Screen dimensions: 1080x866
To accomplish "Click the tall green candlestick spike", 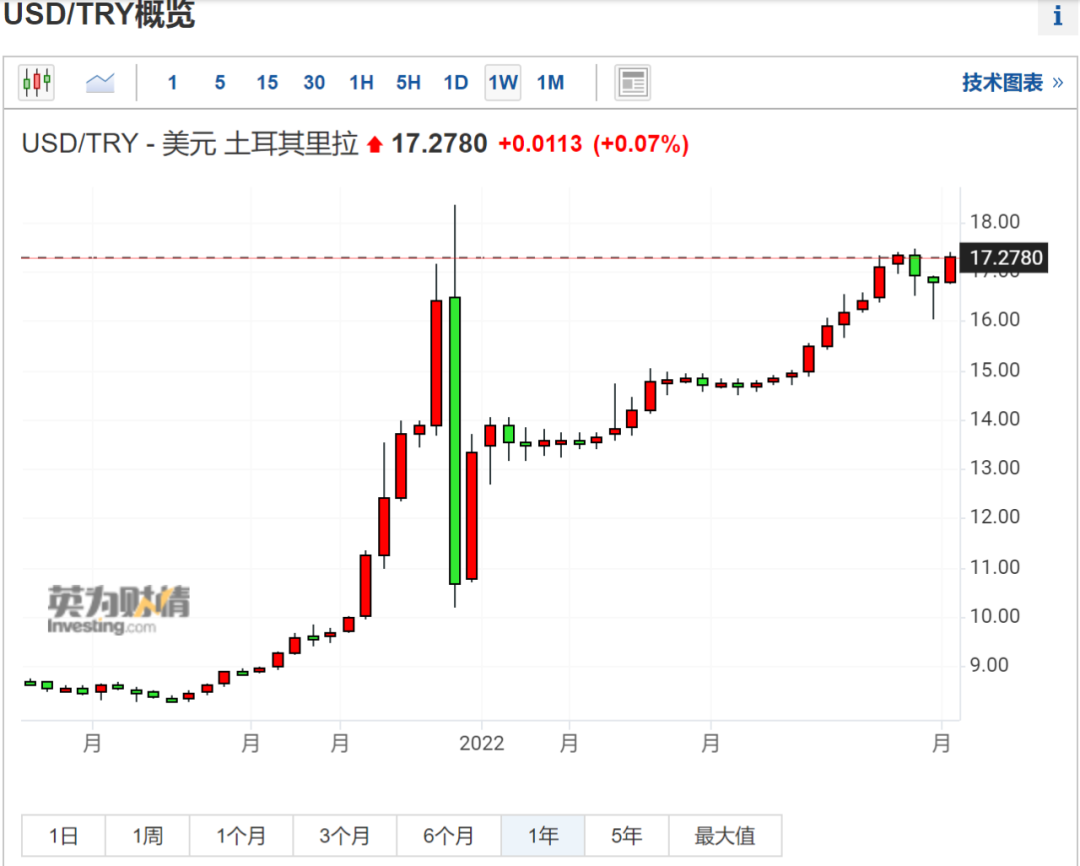I will tap(455, 440).
